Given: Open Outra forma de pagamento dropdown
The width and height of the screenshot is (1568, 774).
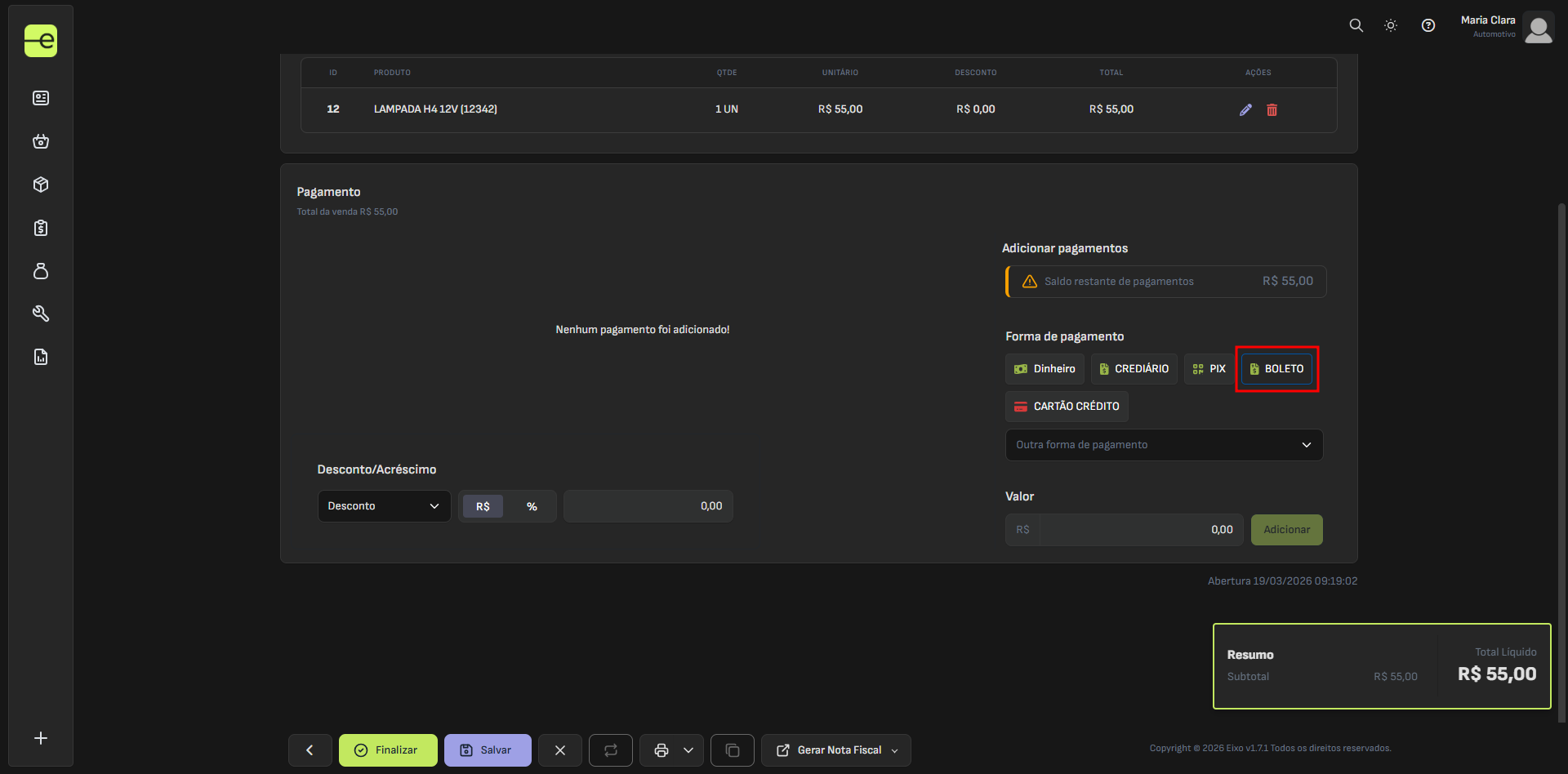Looking at the screenshot, I should (x=1164, y=445).
